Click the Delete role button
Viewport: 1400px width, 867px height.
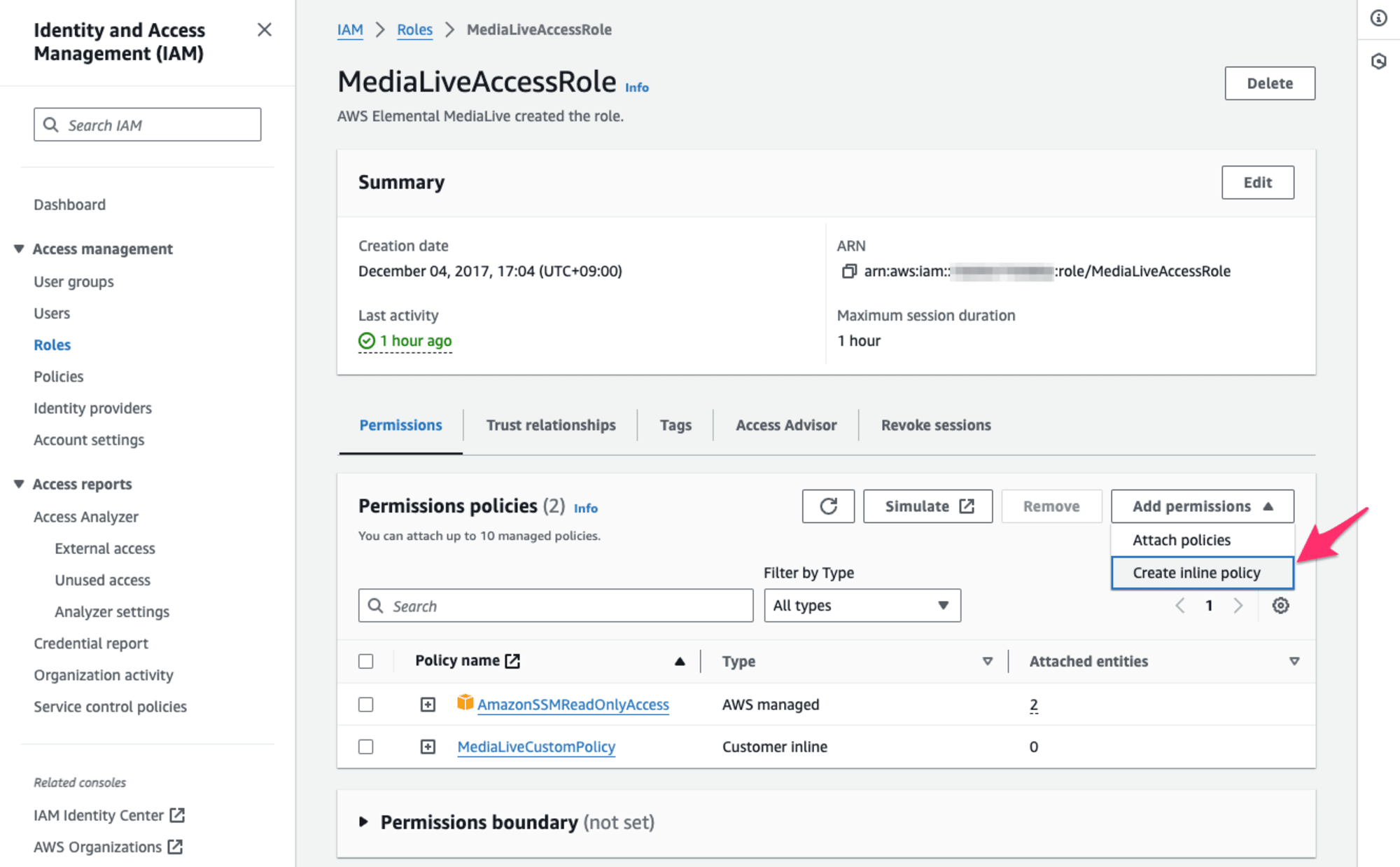point(1270,83)
